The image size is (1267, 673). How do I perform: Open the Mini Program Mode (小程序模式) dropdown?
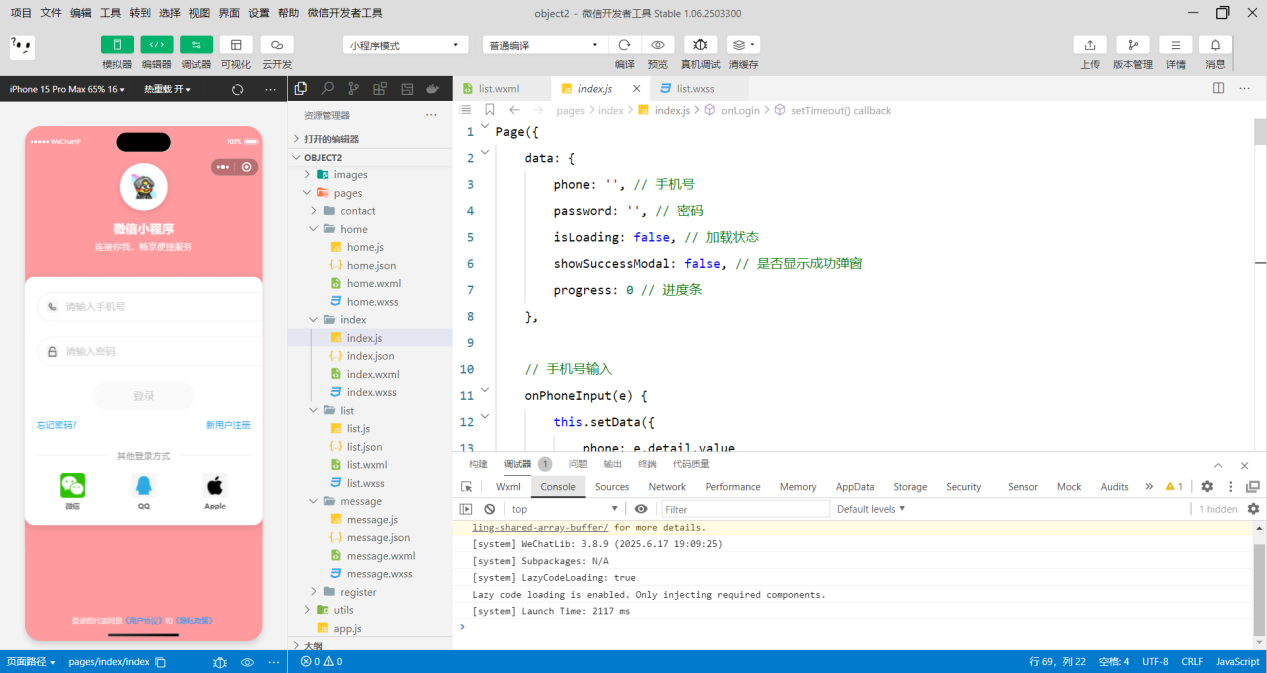pyautogui.click(x=405, y=45)
